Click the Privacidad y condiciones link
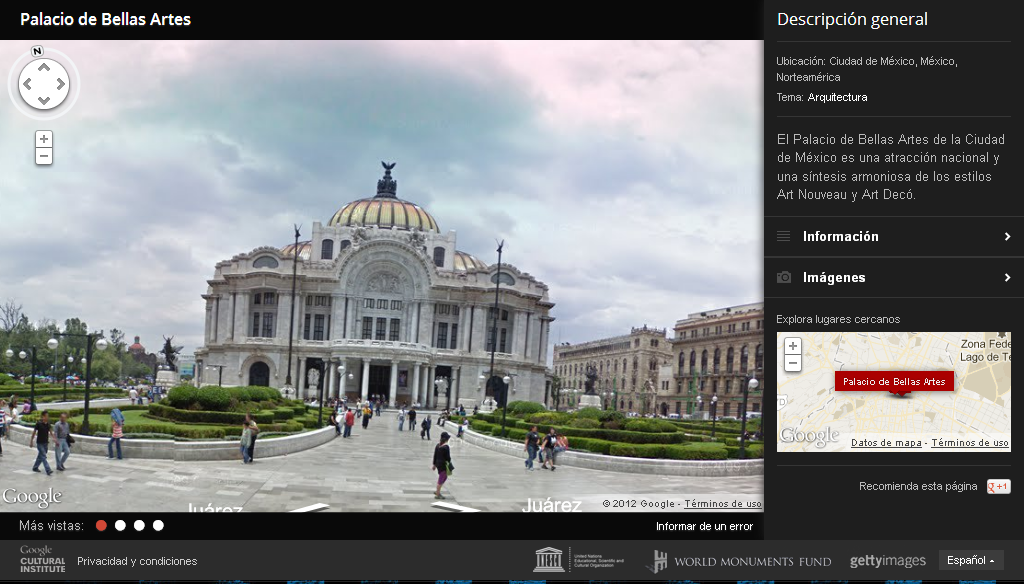 [136, 561]
